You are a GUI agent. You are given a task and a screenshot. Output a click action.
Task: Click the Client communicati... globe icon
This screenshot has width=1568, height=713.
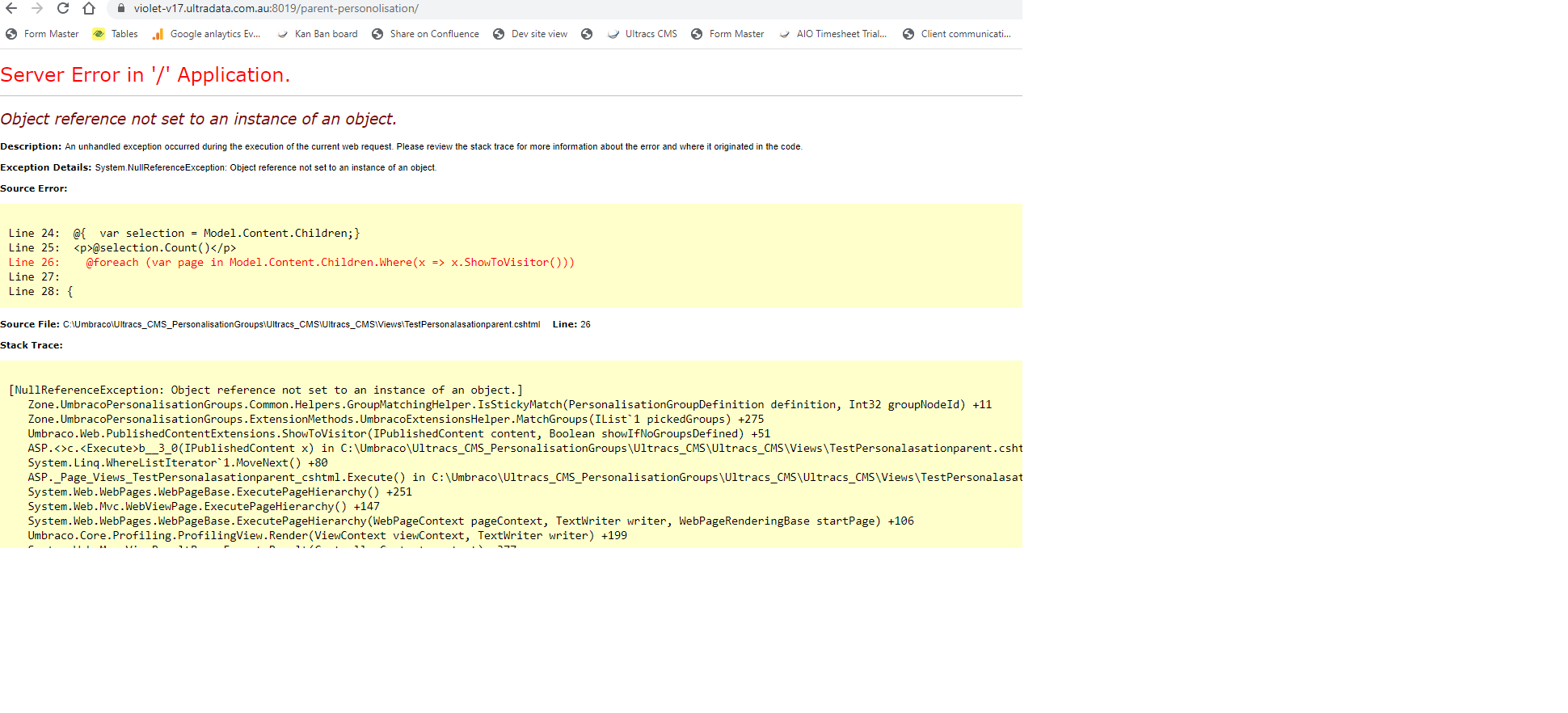(908, 34)
